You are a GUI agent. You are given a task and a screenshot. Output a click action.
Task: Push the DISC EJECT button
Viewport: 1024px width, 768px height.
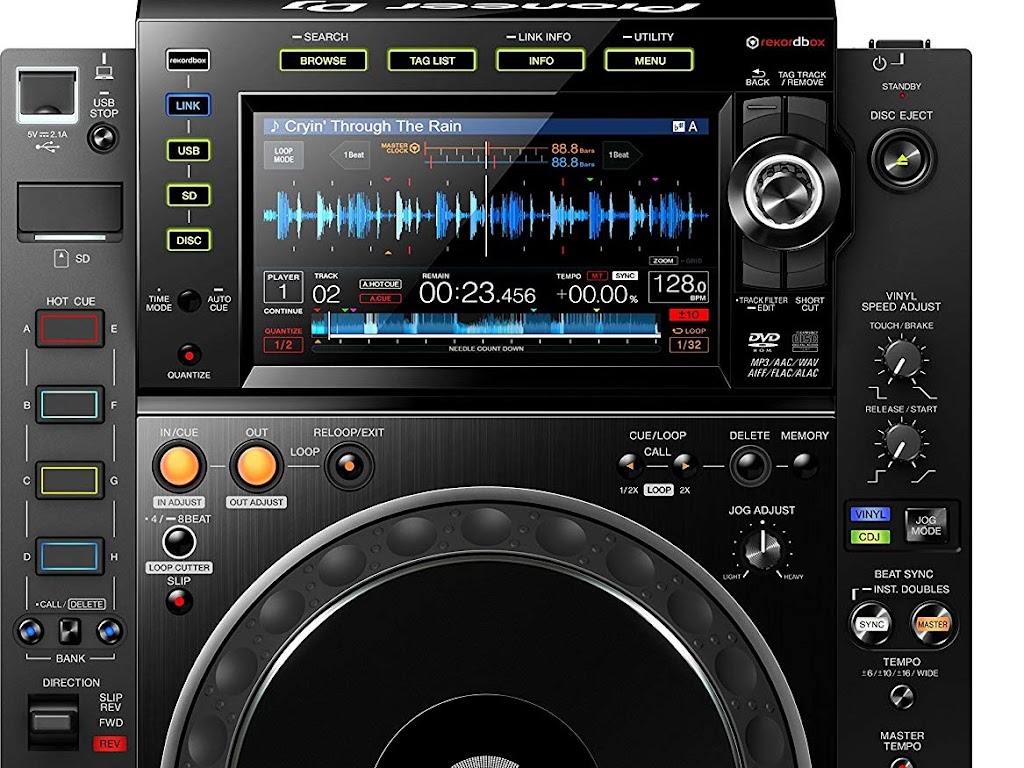pos(902,159)
